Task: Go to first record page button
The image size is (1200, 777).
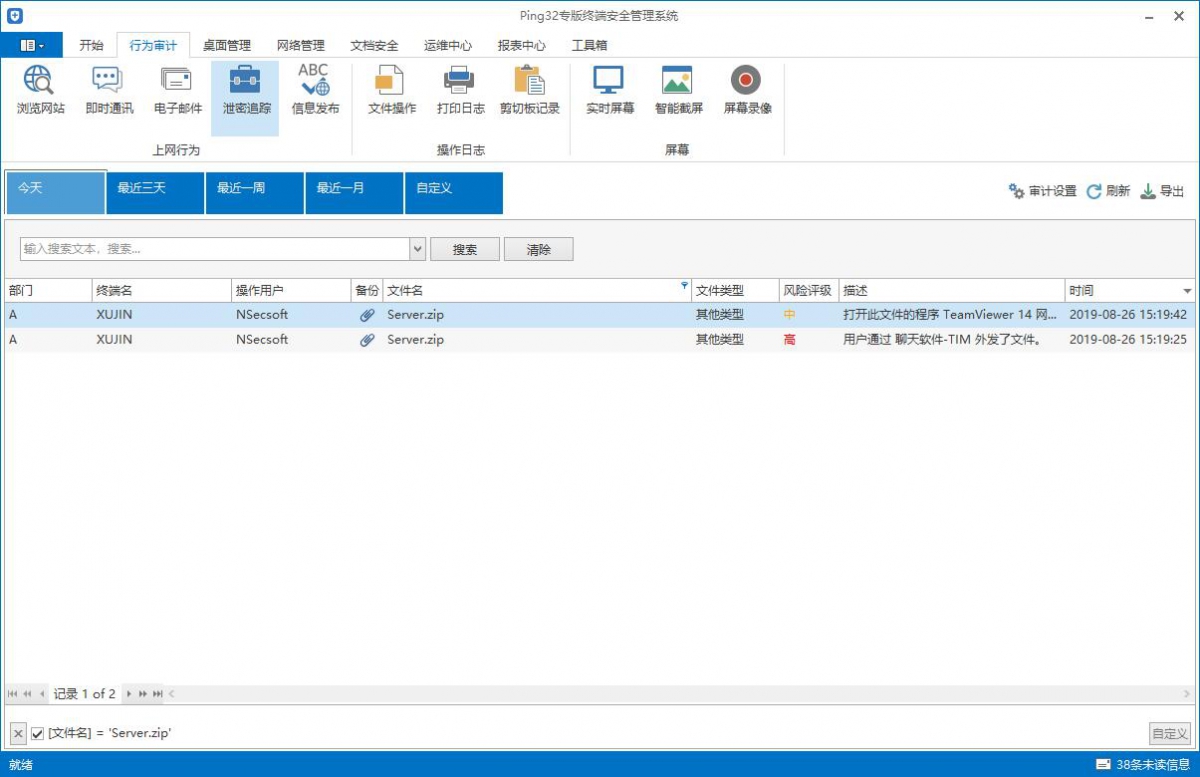Action: click(13, 693)
